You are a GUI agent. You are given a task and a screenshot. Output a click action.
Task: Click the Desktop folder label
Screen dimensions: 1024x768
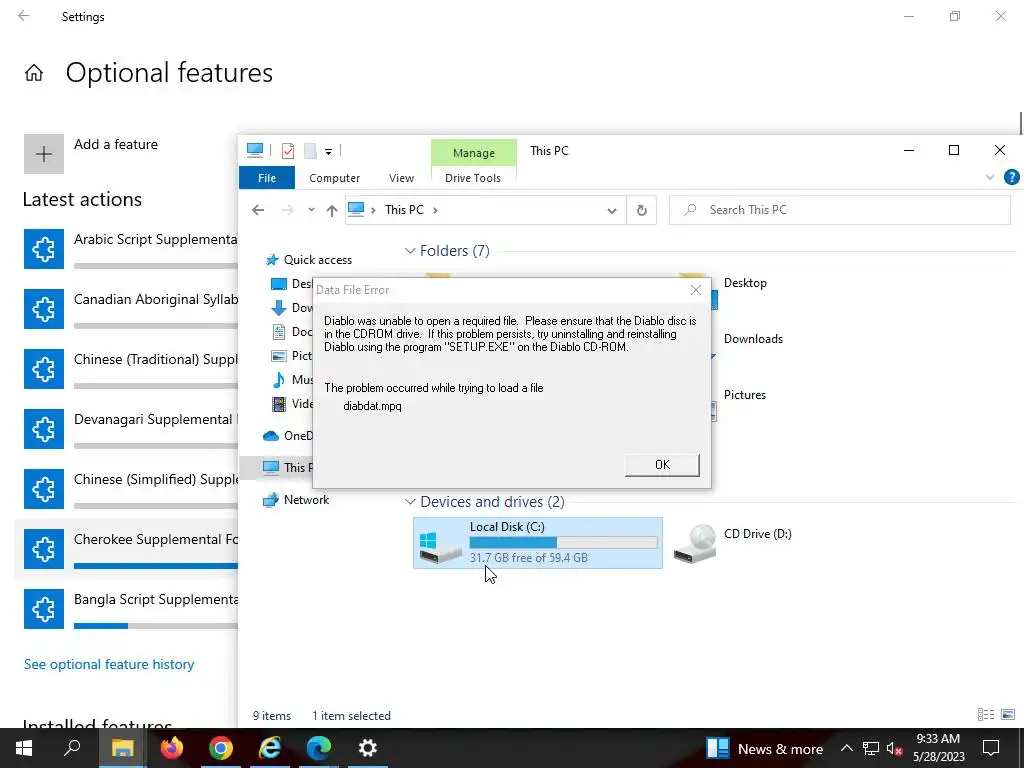tap(745, 283)
